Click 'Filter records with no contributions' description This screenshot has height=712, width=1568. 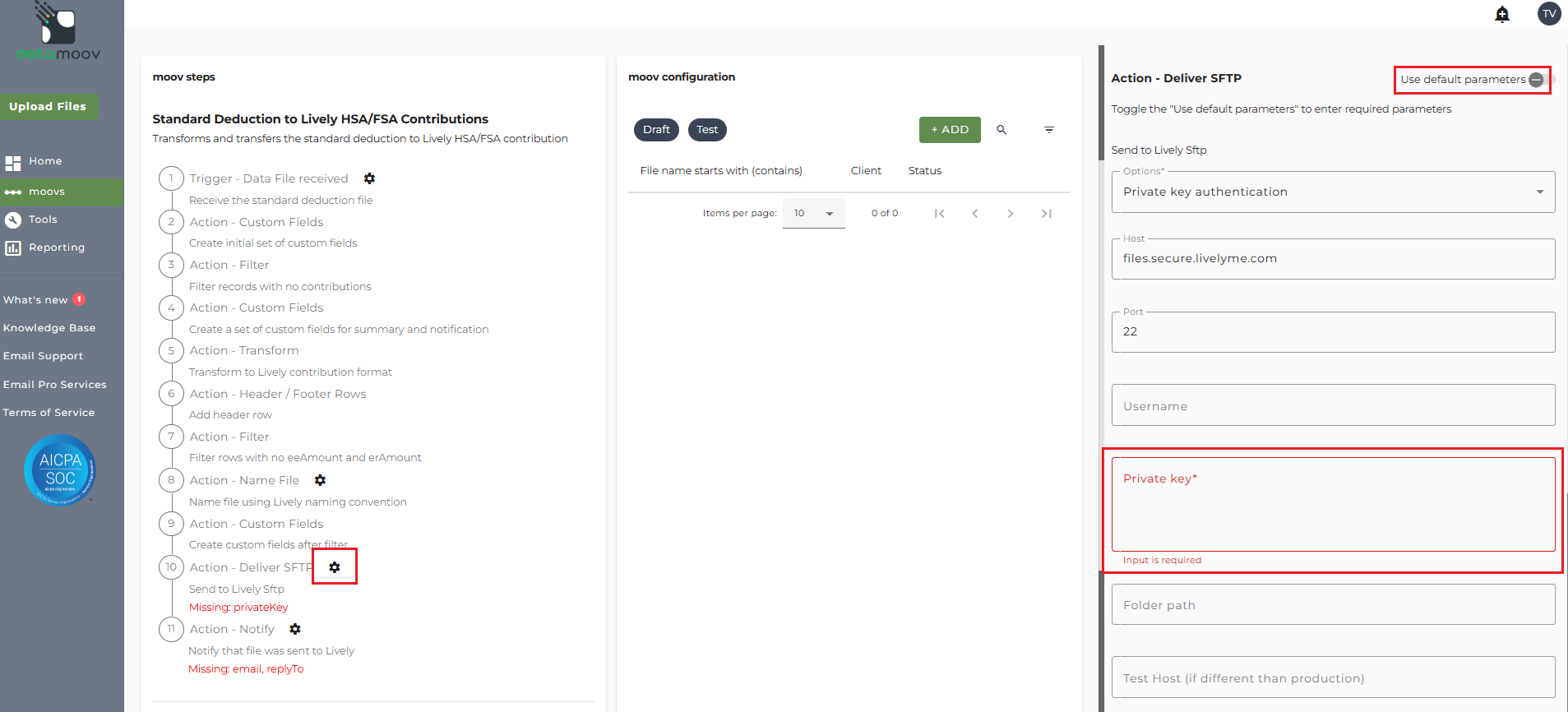(280, 287)
